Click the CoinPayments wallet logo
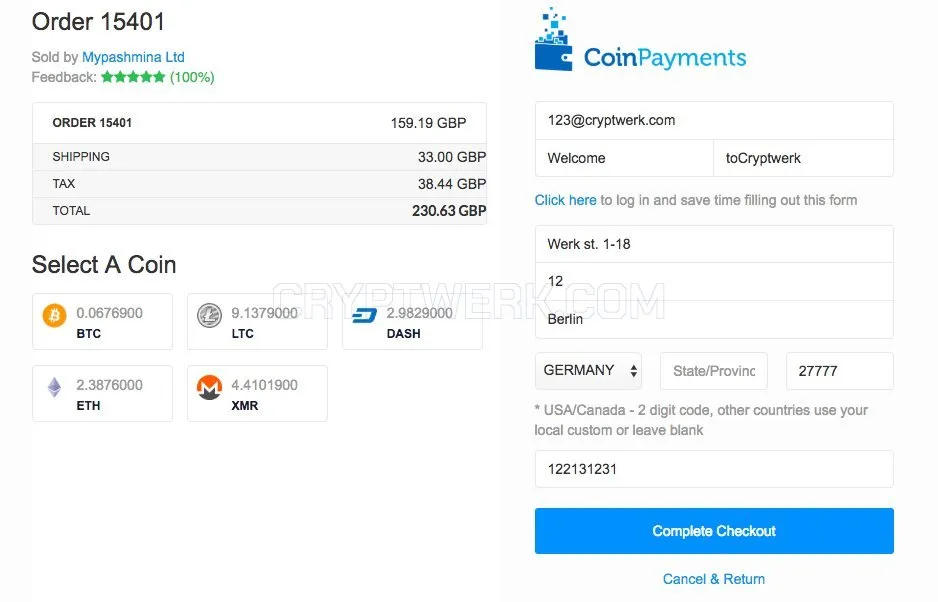 tap(553, 39)
